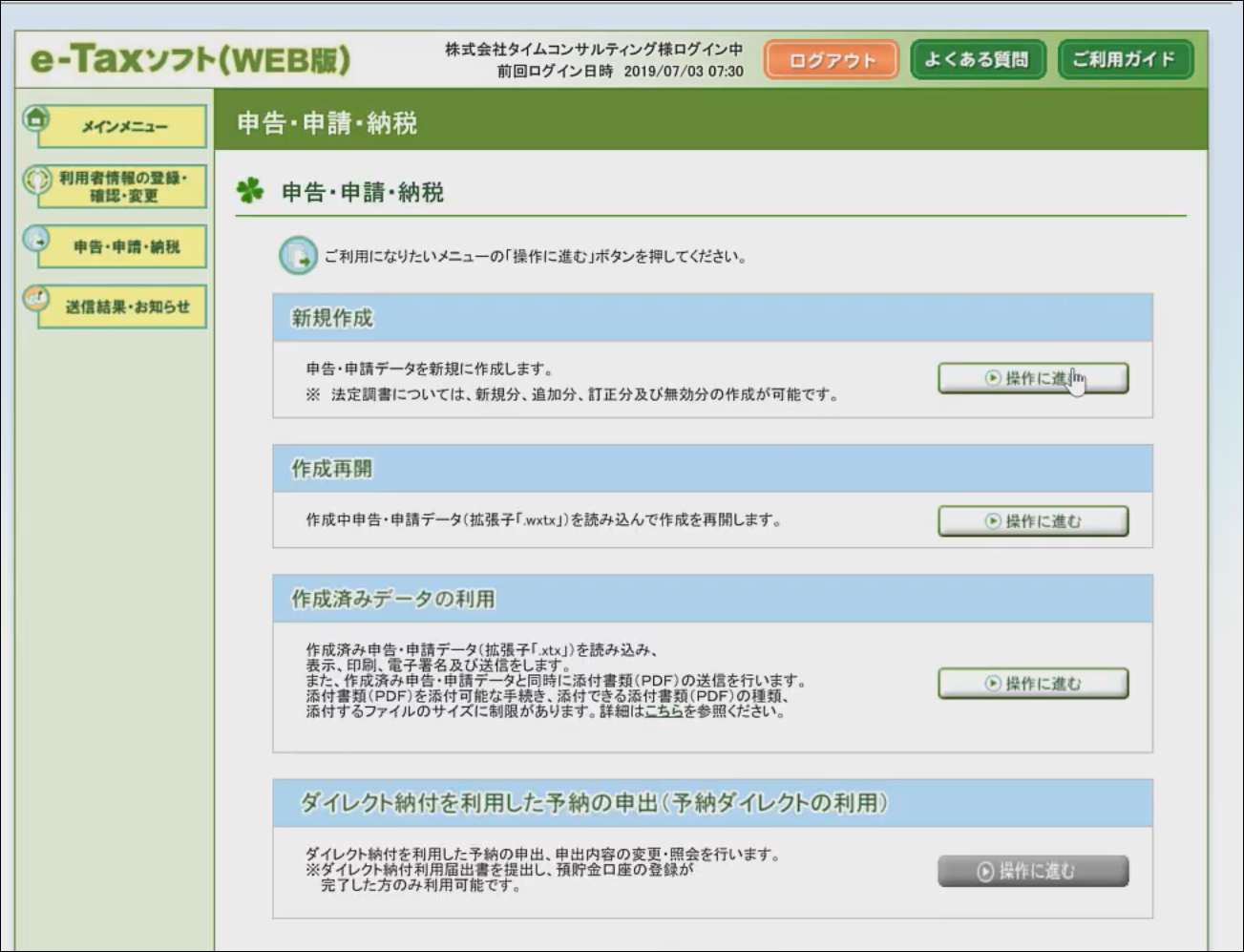Screen dimensions: 1244x952
Task: Click the e-Taxソフト(WEB版) logo
Action: pyautogui.click(x=190, y=59)
